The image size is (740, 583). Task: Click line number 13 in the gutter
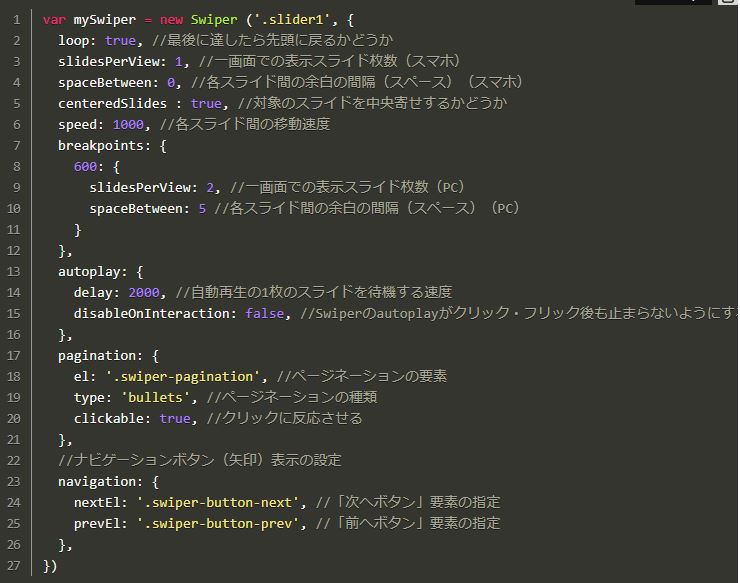[13, 271]
